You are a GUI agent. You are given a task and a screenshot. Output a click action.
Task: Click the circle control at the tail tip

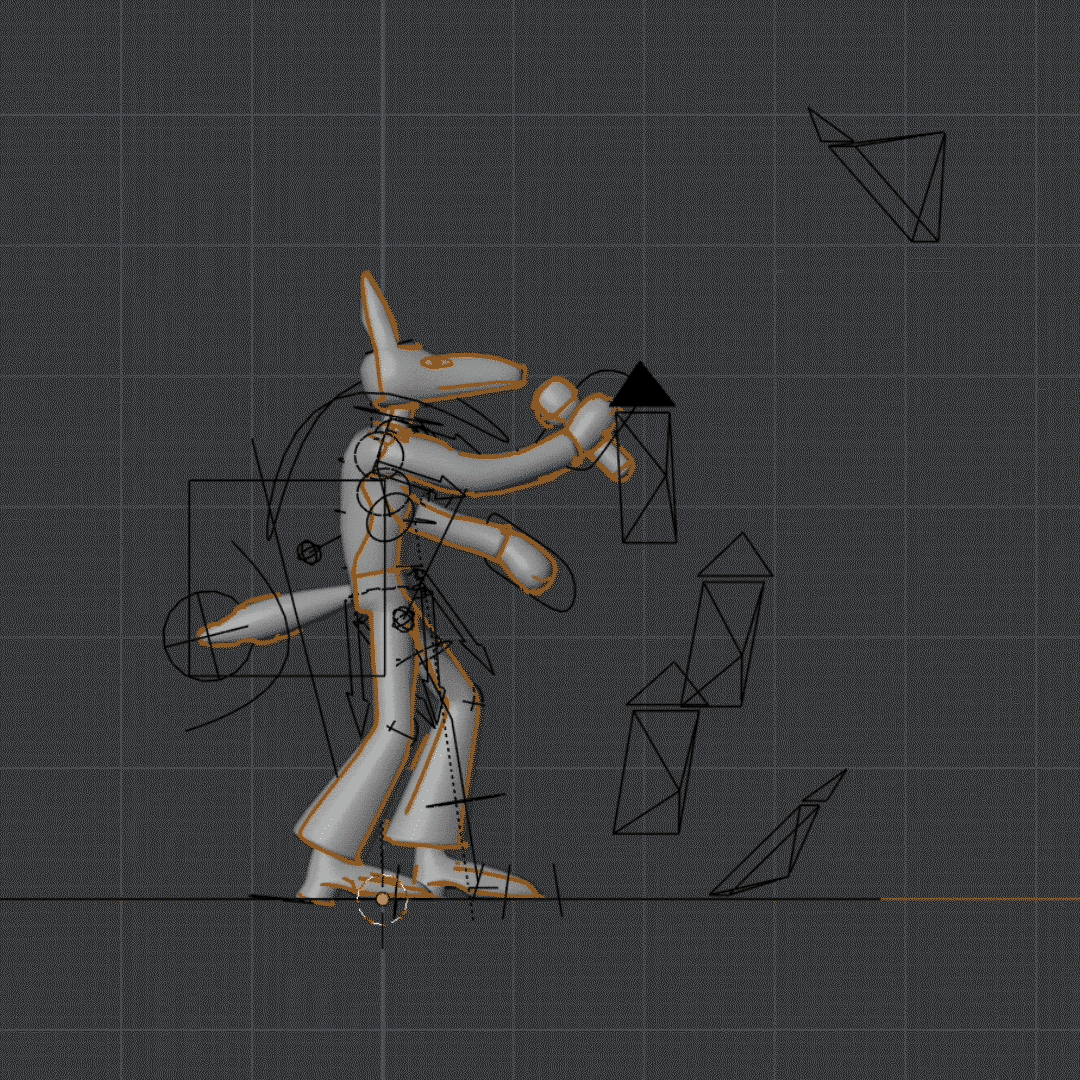pos(209,636)
